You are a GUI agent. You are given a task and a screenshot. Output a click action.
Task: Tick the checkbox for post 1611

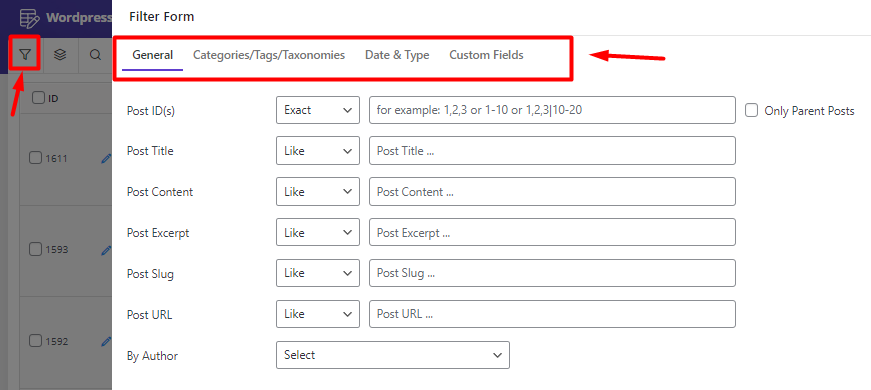(x=36, y=158)
